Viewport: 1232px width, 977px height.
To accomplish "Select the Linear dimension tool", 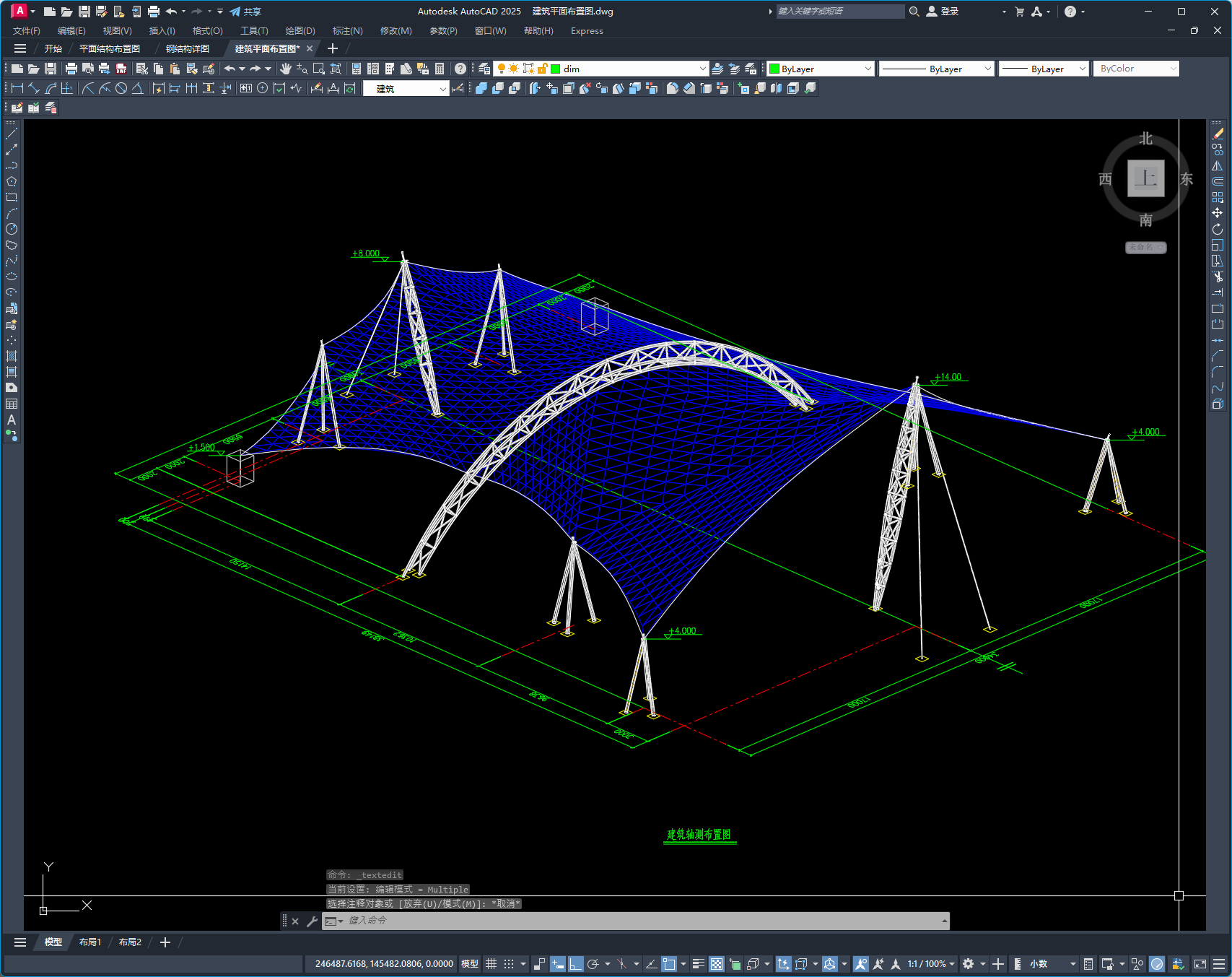I will point(17,88).
